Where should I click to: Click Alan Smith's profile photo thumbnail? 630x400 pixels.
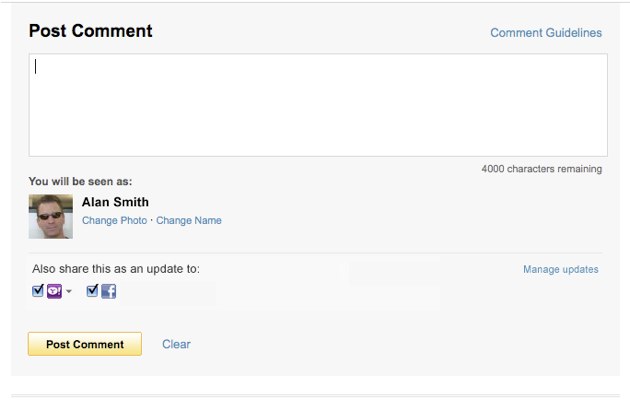(51, 216)
